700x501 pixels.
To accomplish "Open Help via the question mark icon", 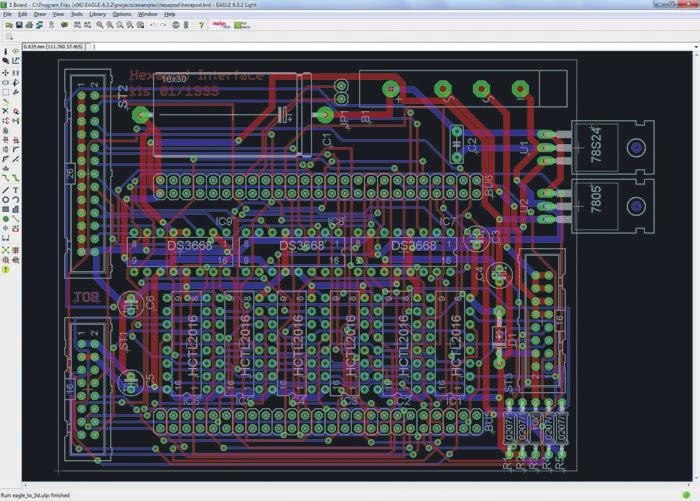I will tap(201, 25).
